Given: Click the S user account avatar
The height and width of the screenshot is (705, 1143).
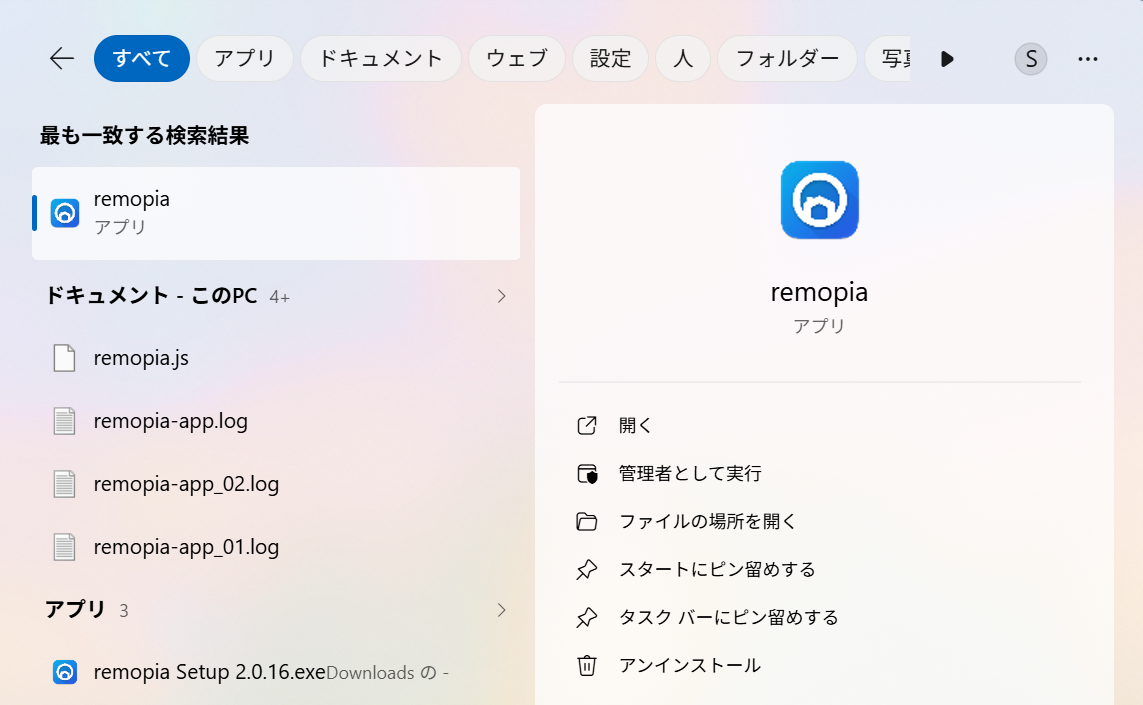Looking at the screenshot, I should (x=1031, y=58).
